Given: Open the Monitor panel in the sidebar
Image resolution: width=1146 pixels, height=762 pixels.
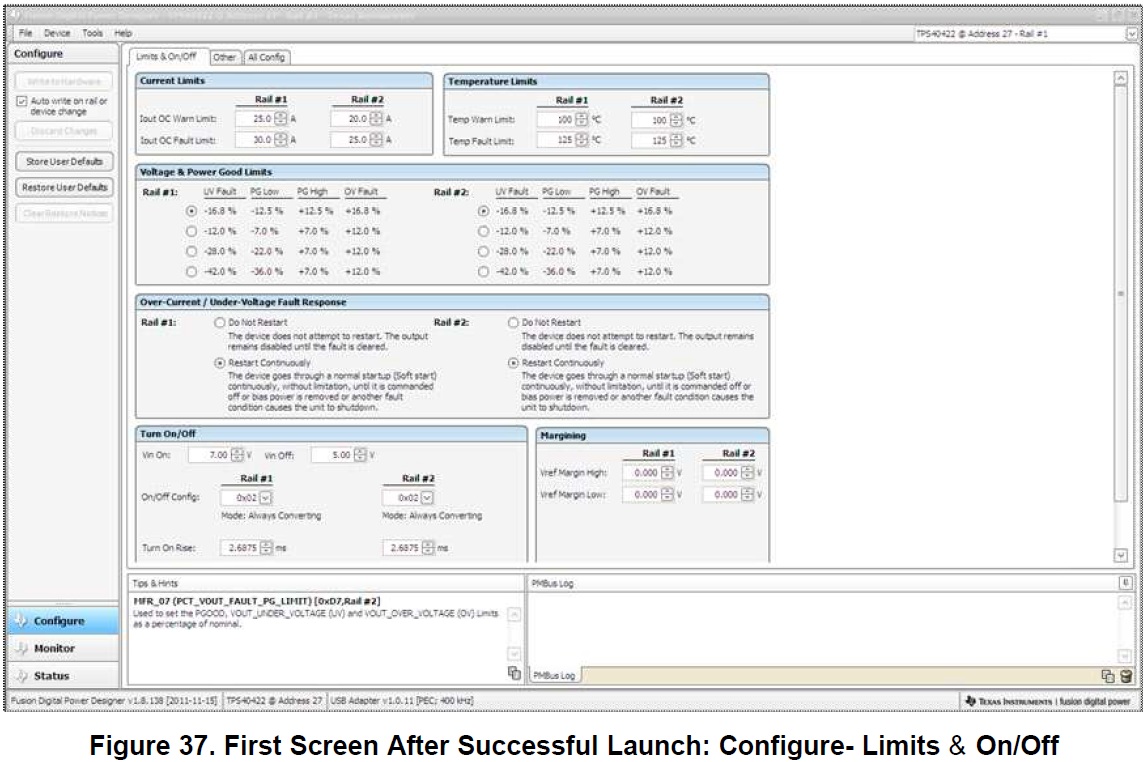Looking at the screenshot, I should 55,648.
